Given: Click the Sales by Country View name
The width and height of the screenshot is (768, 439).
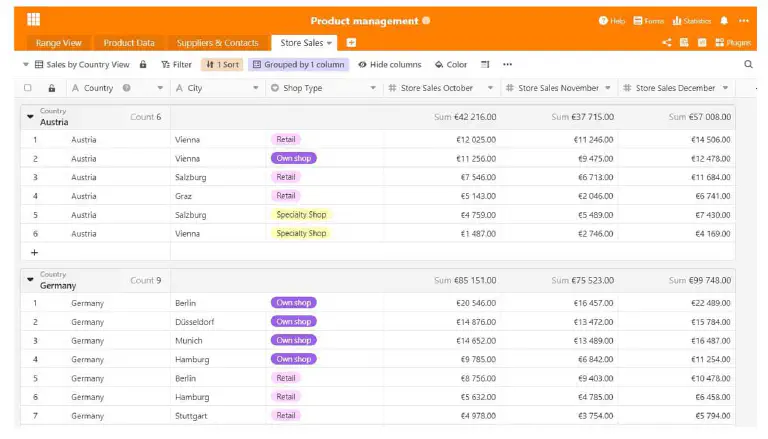Looking at the screenshot, I should point(88,65).
